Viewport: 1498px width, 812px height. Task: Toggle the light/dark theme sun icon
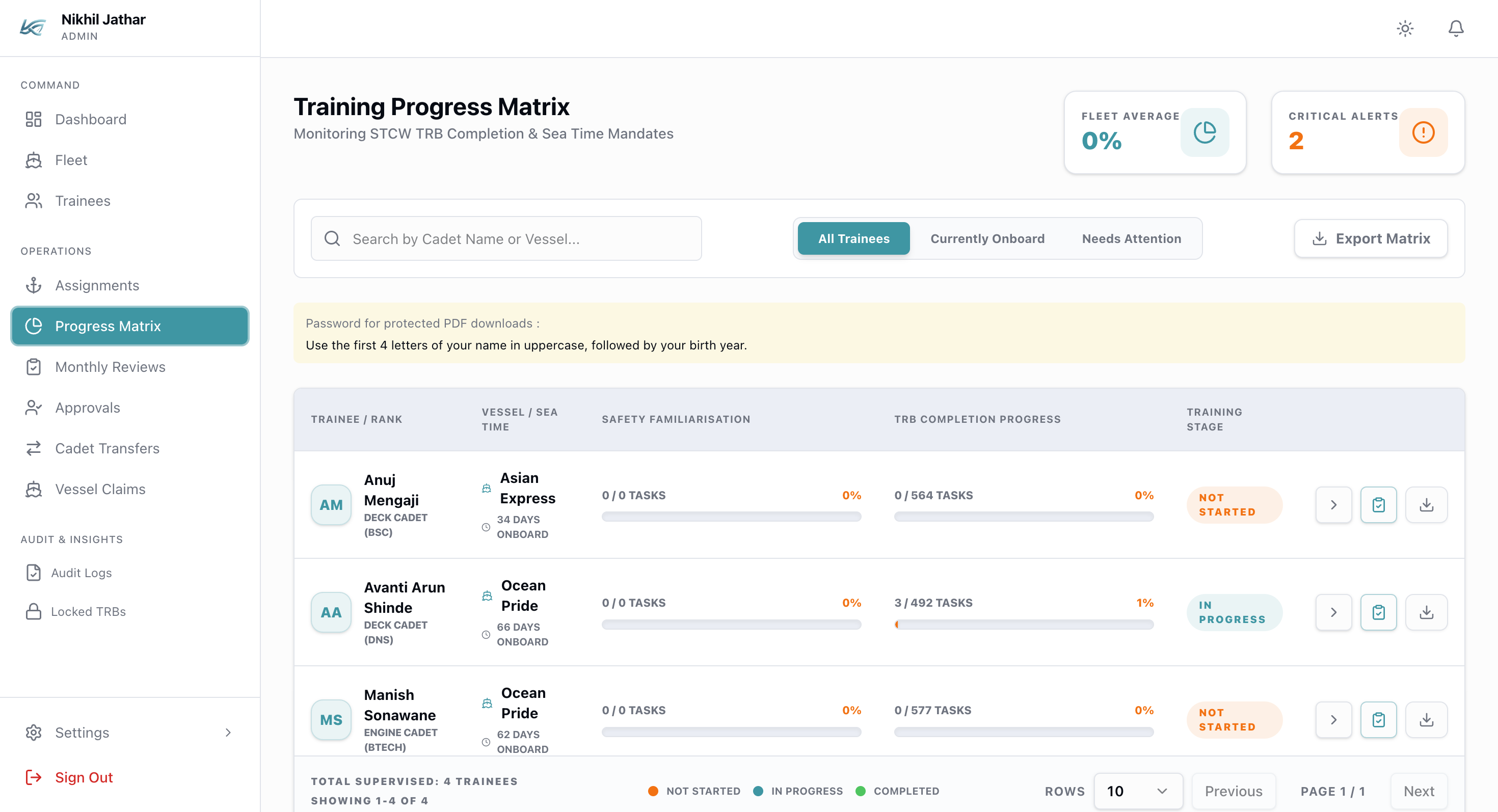[1405, 29]
